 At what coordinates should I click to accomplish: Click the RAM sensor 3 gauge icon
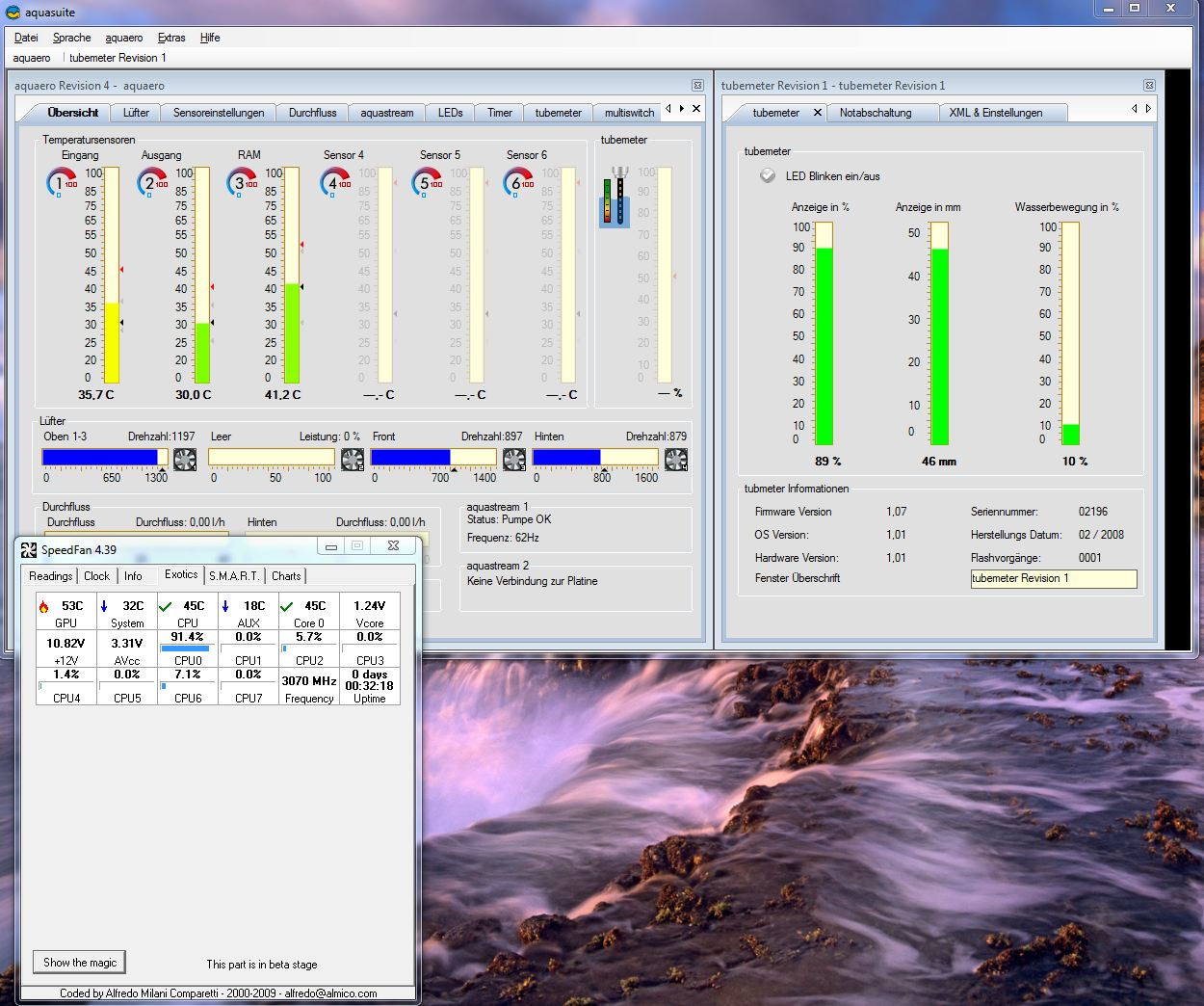pyautogui.click(x=242, y=182)
